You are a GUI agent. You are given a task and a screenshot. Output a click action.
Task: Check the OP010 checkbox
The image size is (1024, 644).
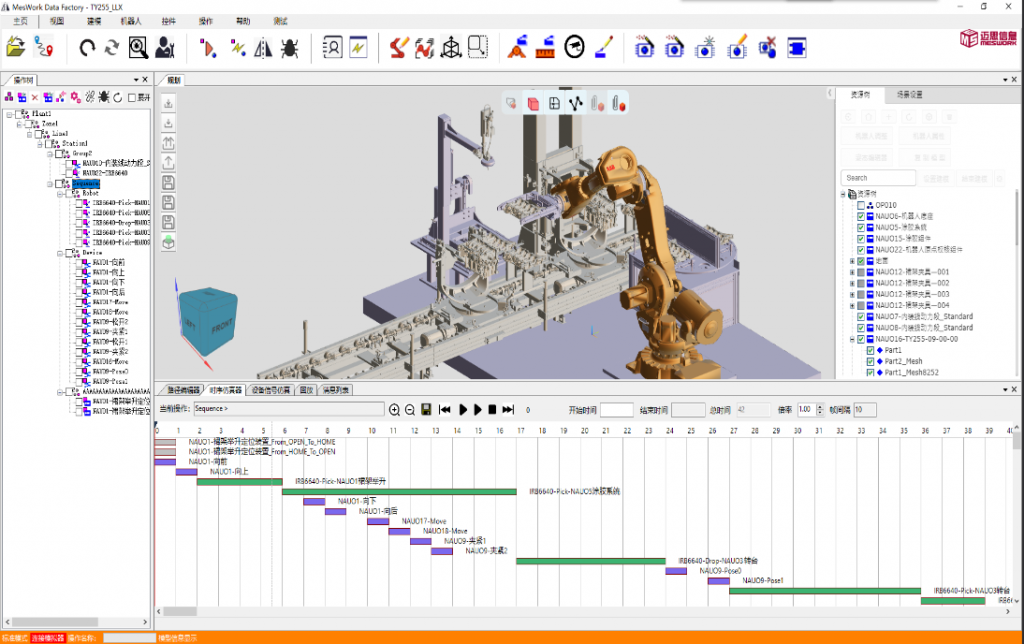(861, 205)
